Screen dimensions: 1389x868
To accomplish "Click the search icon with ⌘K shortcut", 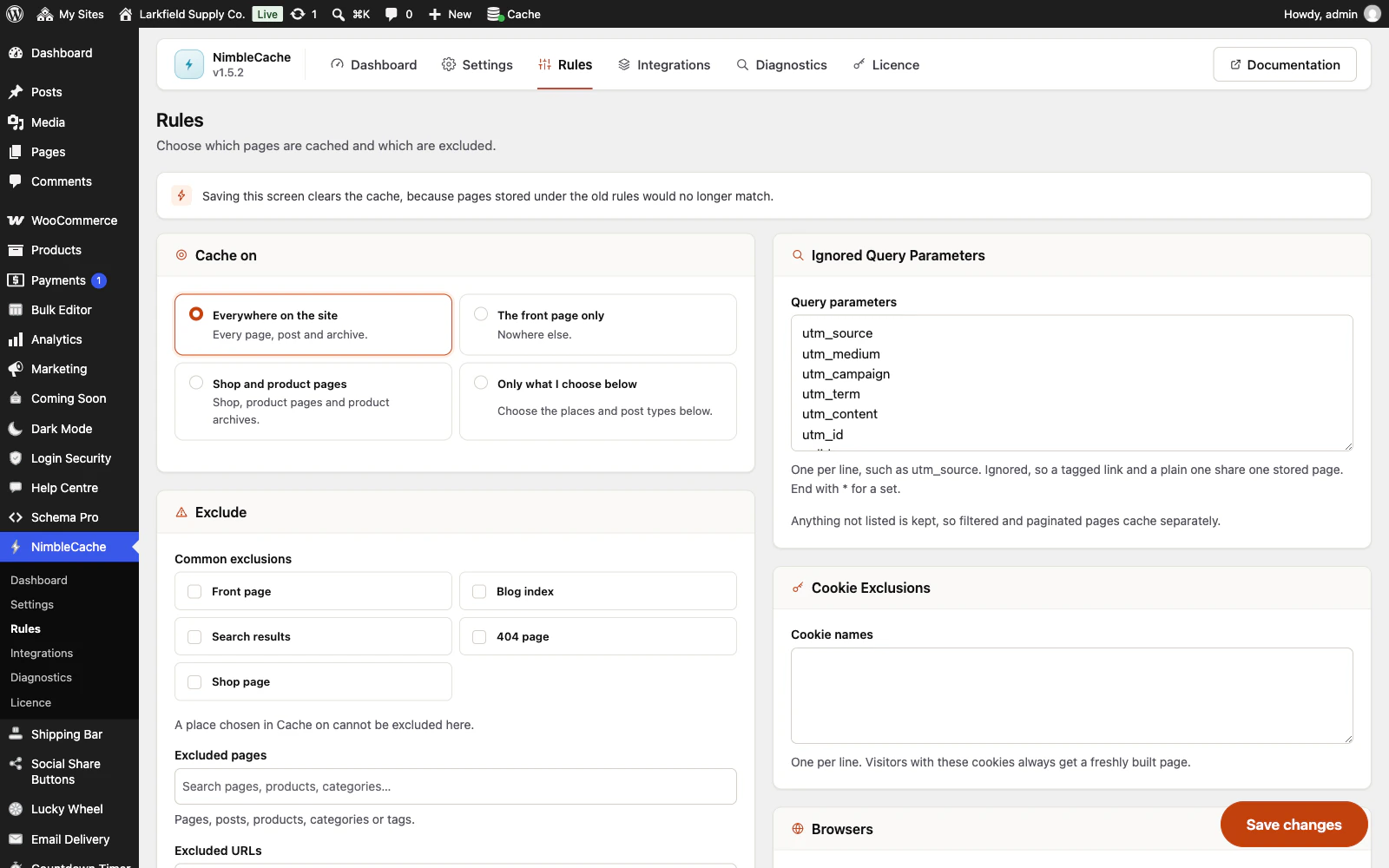I will [x=351, y=14].
